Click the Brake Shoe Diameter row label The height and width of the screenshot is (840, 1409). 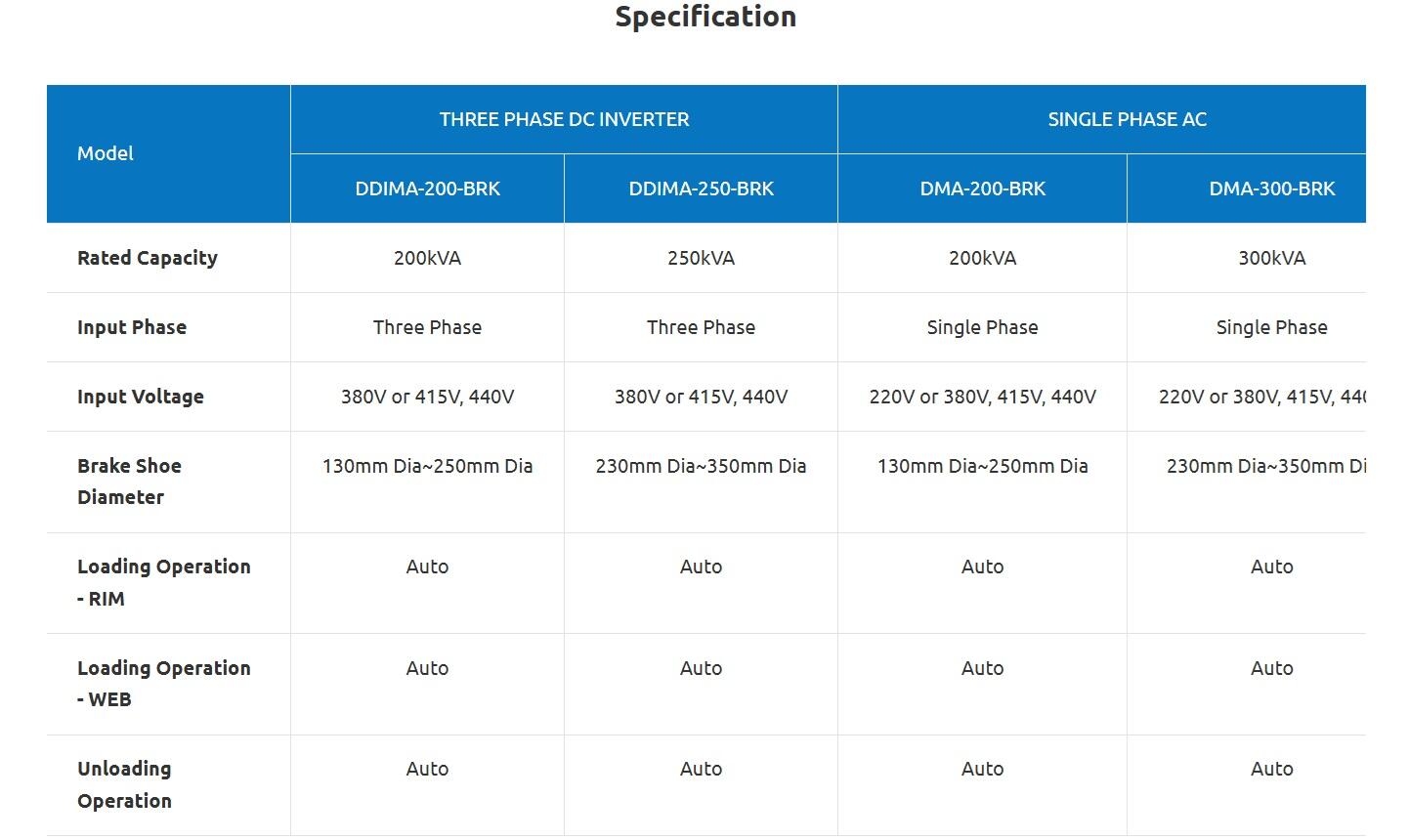[x=129, y=482]
